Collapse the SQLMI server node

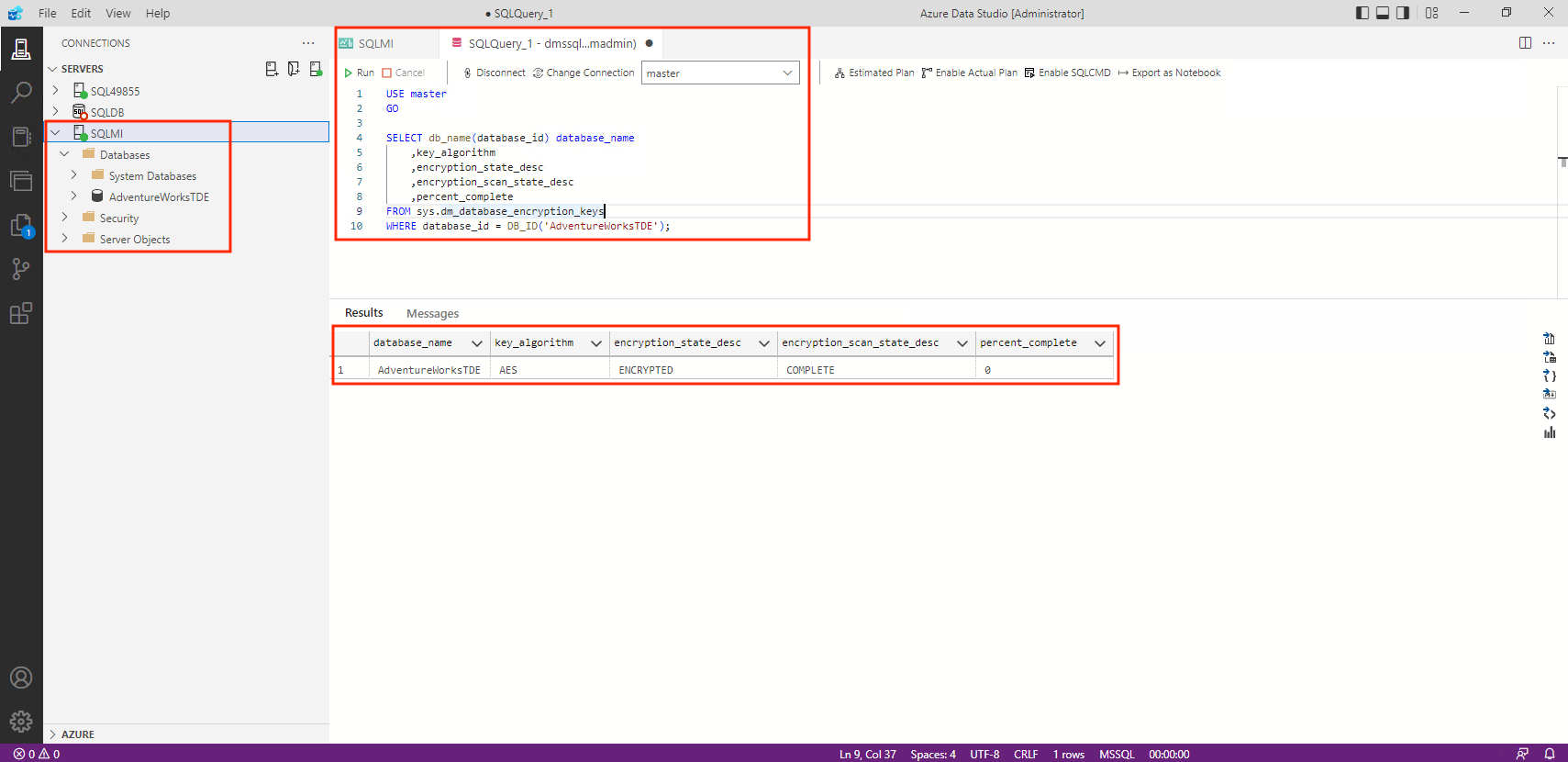pyautogui.click(x=55, y=133)
